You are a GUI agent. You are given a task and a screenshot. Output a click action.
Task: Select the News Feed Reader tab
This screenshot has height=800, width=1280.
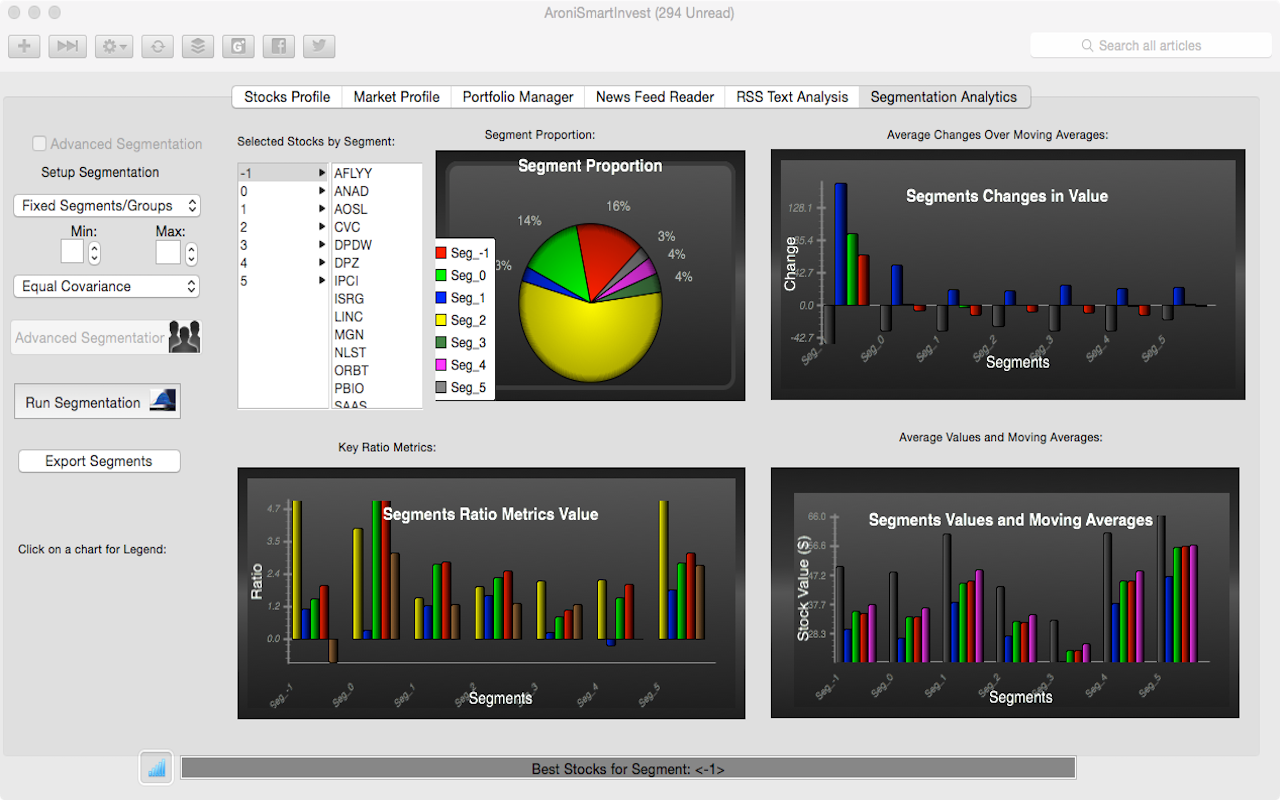click(655, 97)
